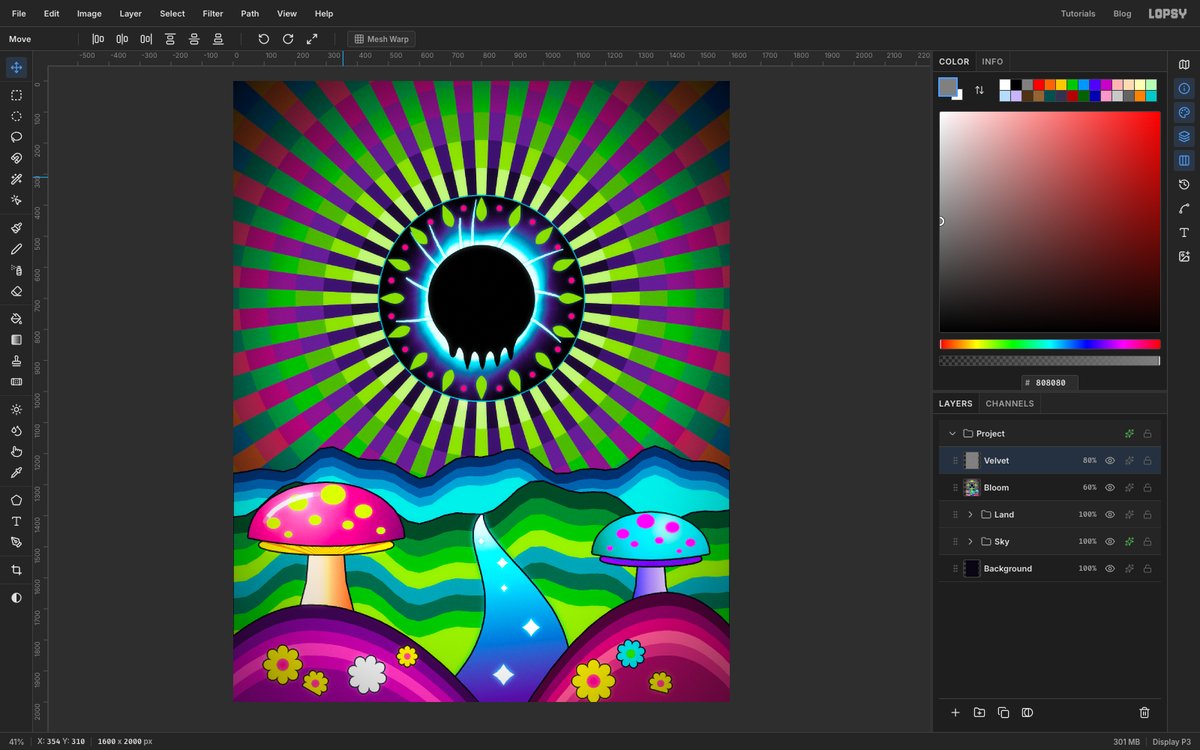
Task: Click the Bloom layer thumbnail
Action: [971, 488]
